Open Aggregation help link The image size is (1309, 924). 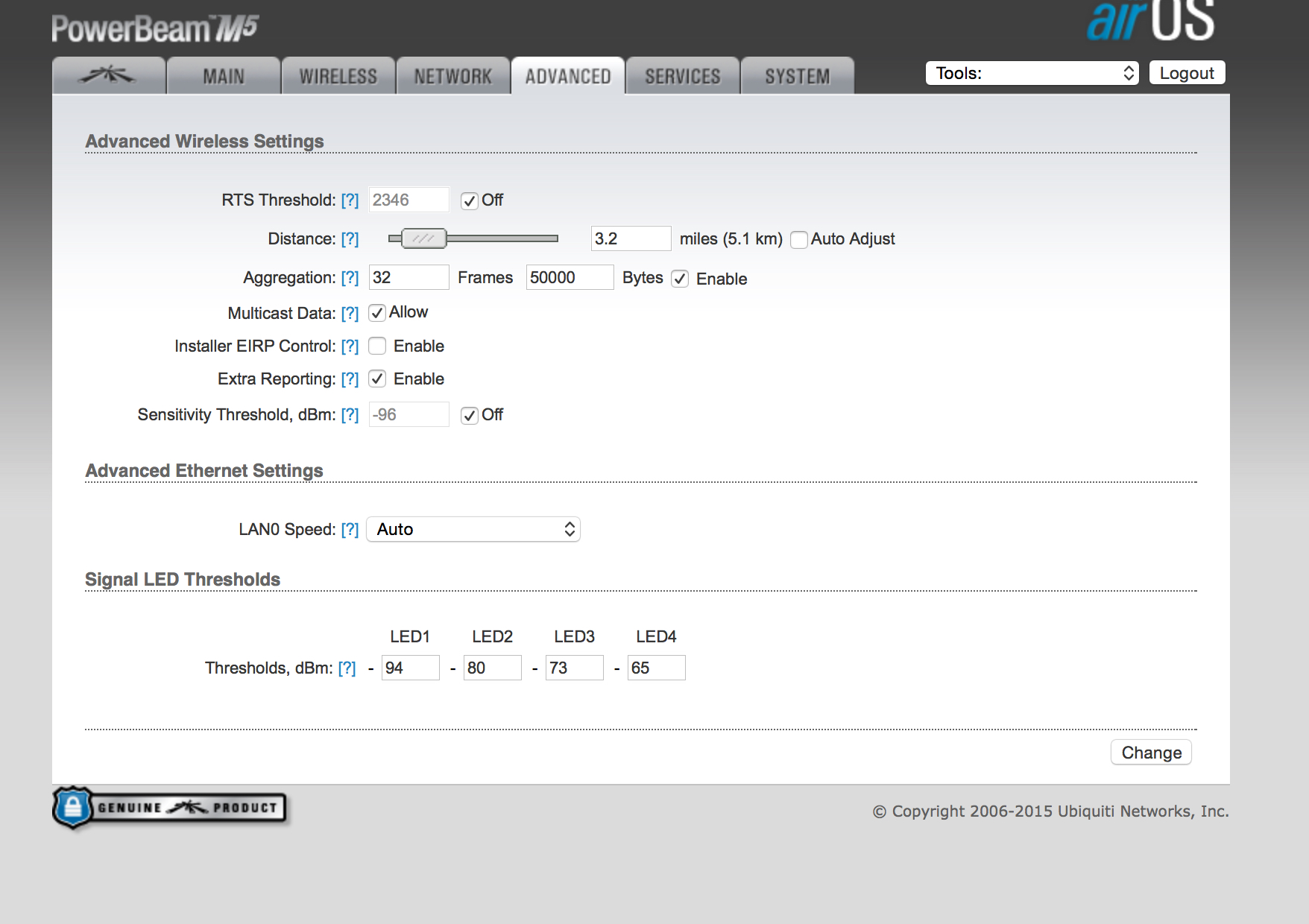pyautogui.click(x=350, y=277)
